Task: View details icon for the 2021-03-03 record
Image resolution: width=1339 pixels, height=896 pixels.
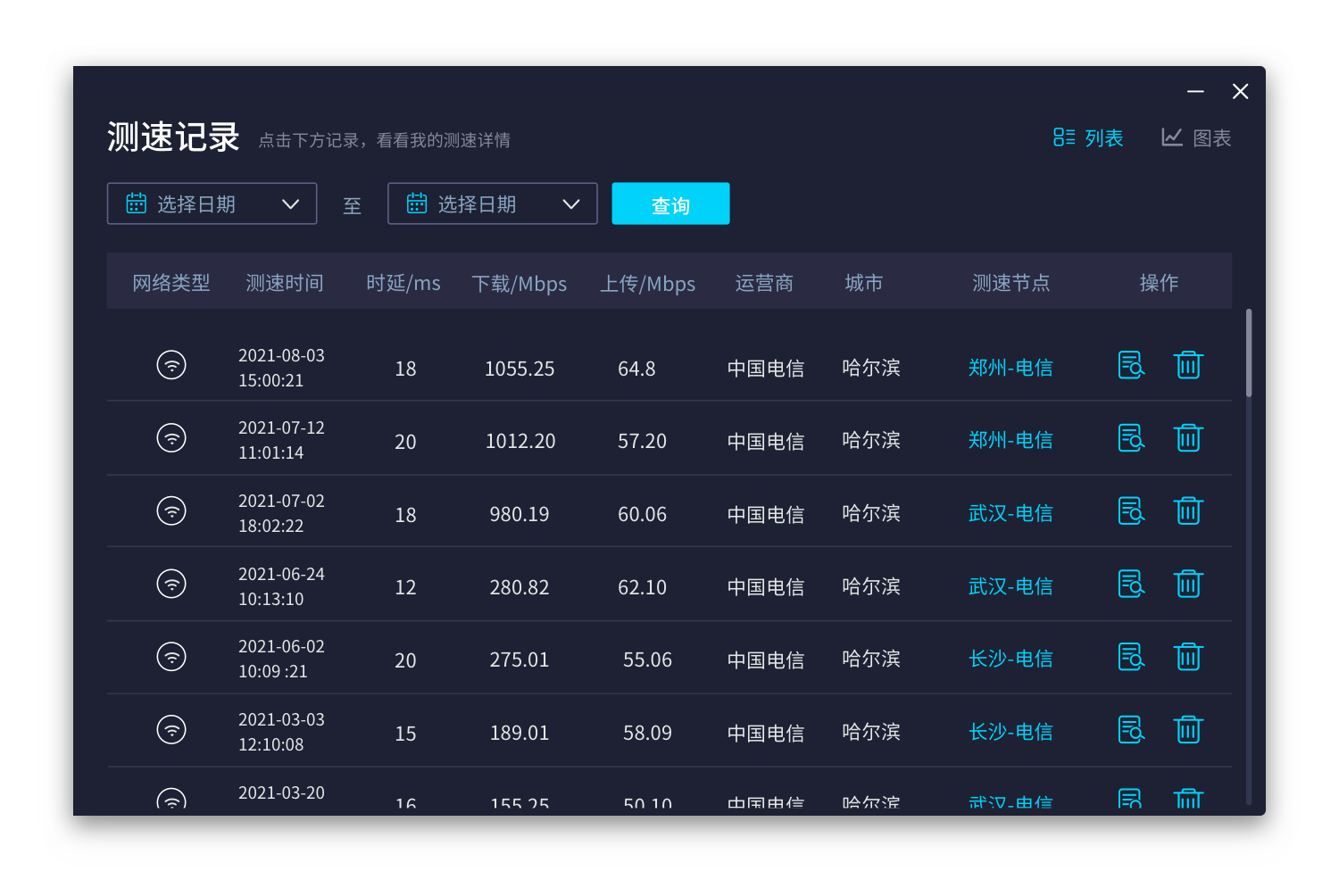Action: (x=1130, y=729)
